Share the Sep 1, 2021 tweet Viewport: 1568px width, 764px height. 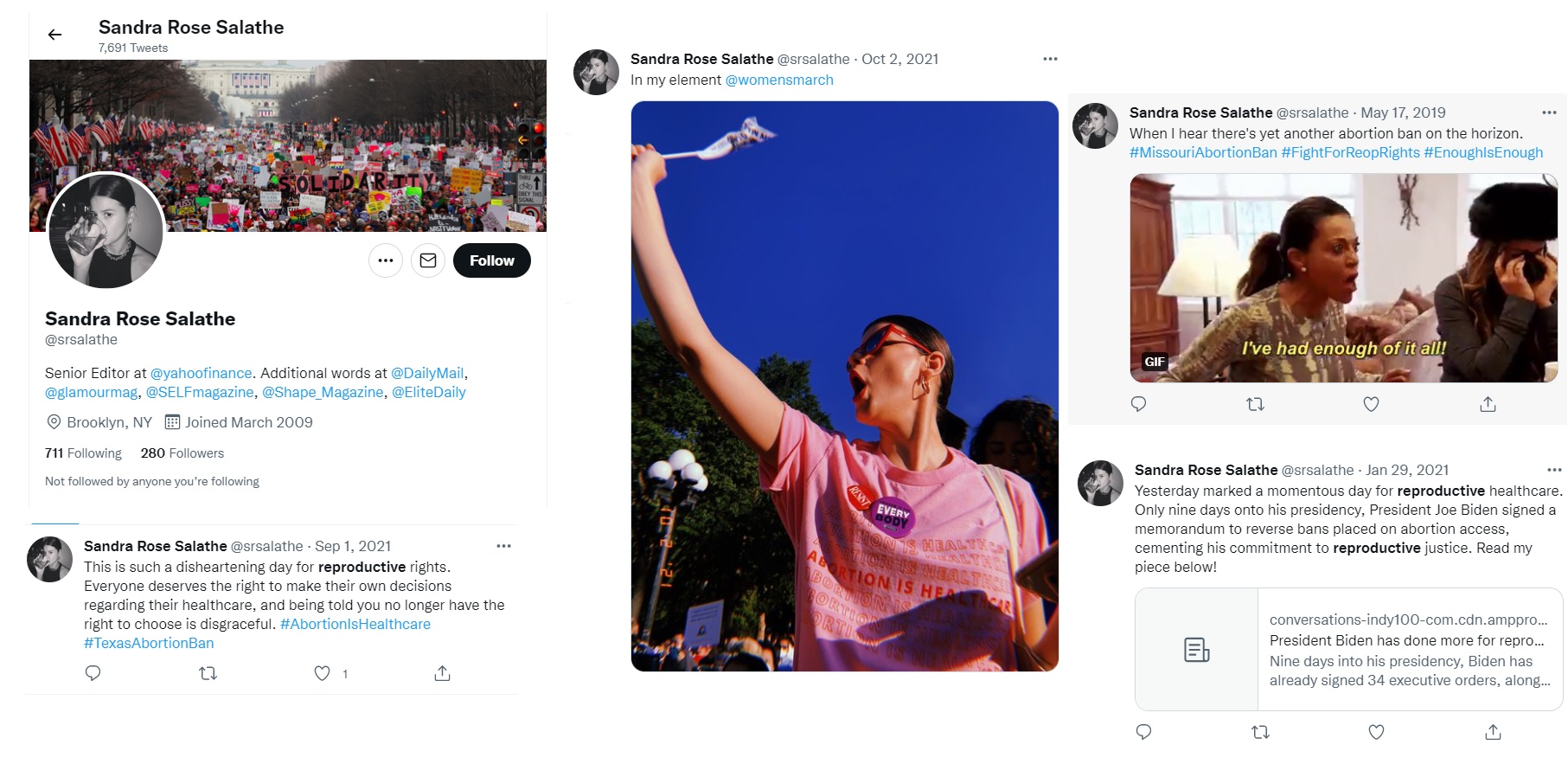(x=442, y=673)
